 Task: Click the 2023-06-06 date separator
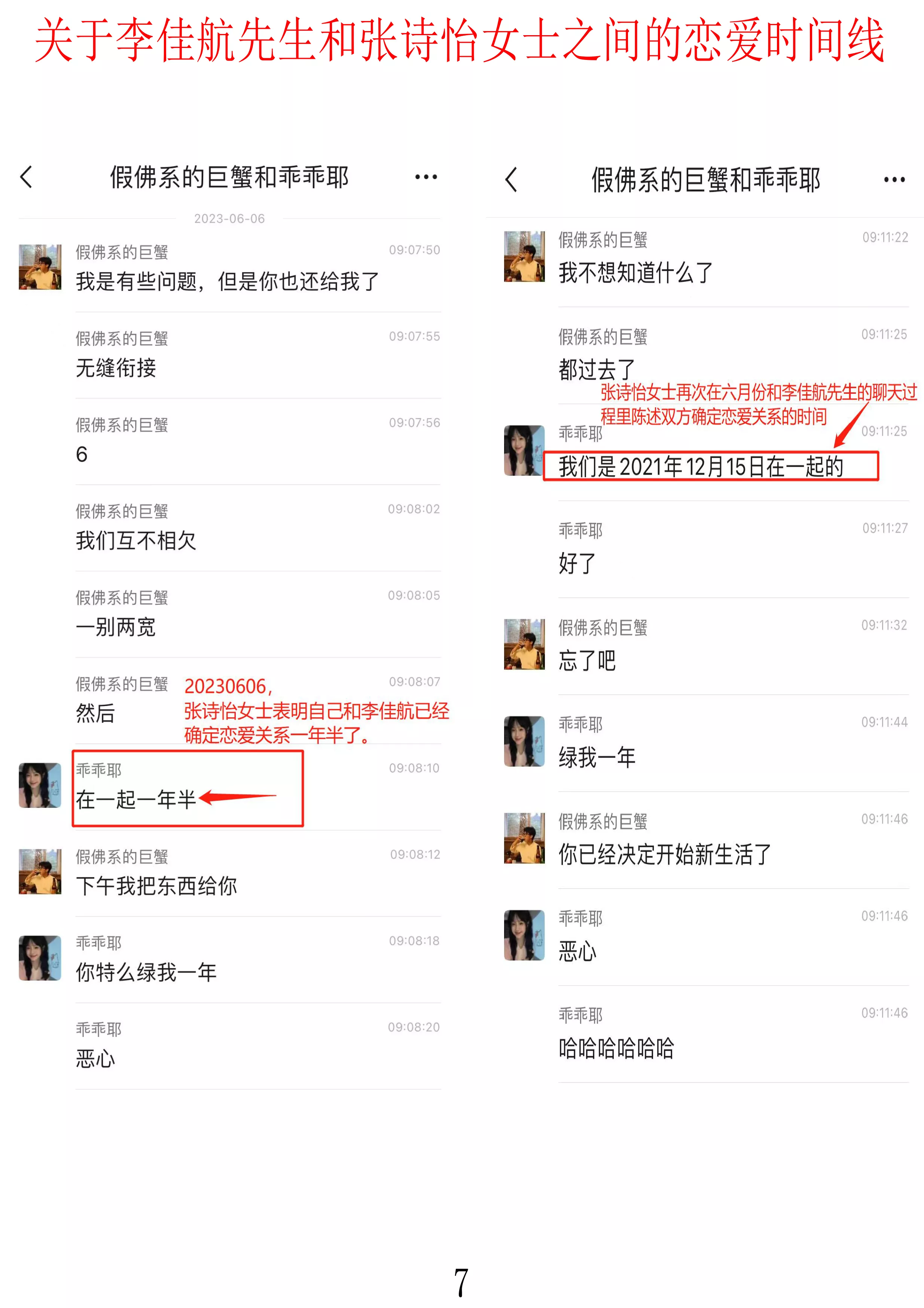tap(229, 219)
